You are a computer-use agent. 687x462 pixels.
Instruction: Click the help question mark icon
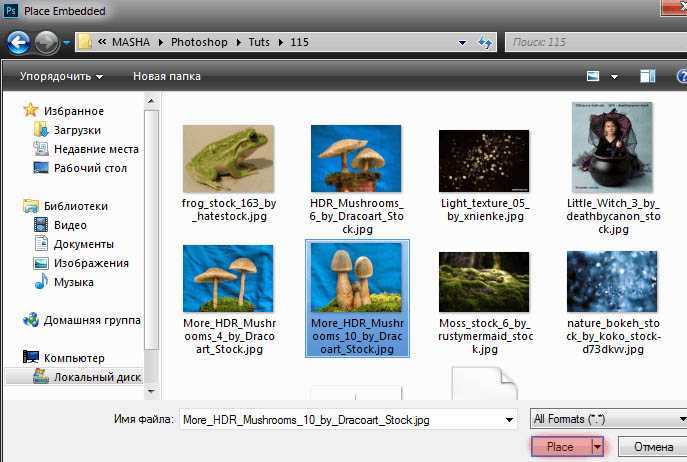pyautogui.click(x=682, y=76)
